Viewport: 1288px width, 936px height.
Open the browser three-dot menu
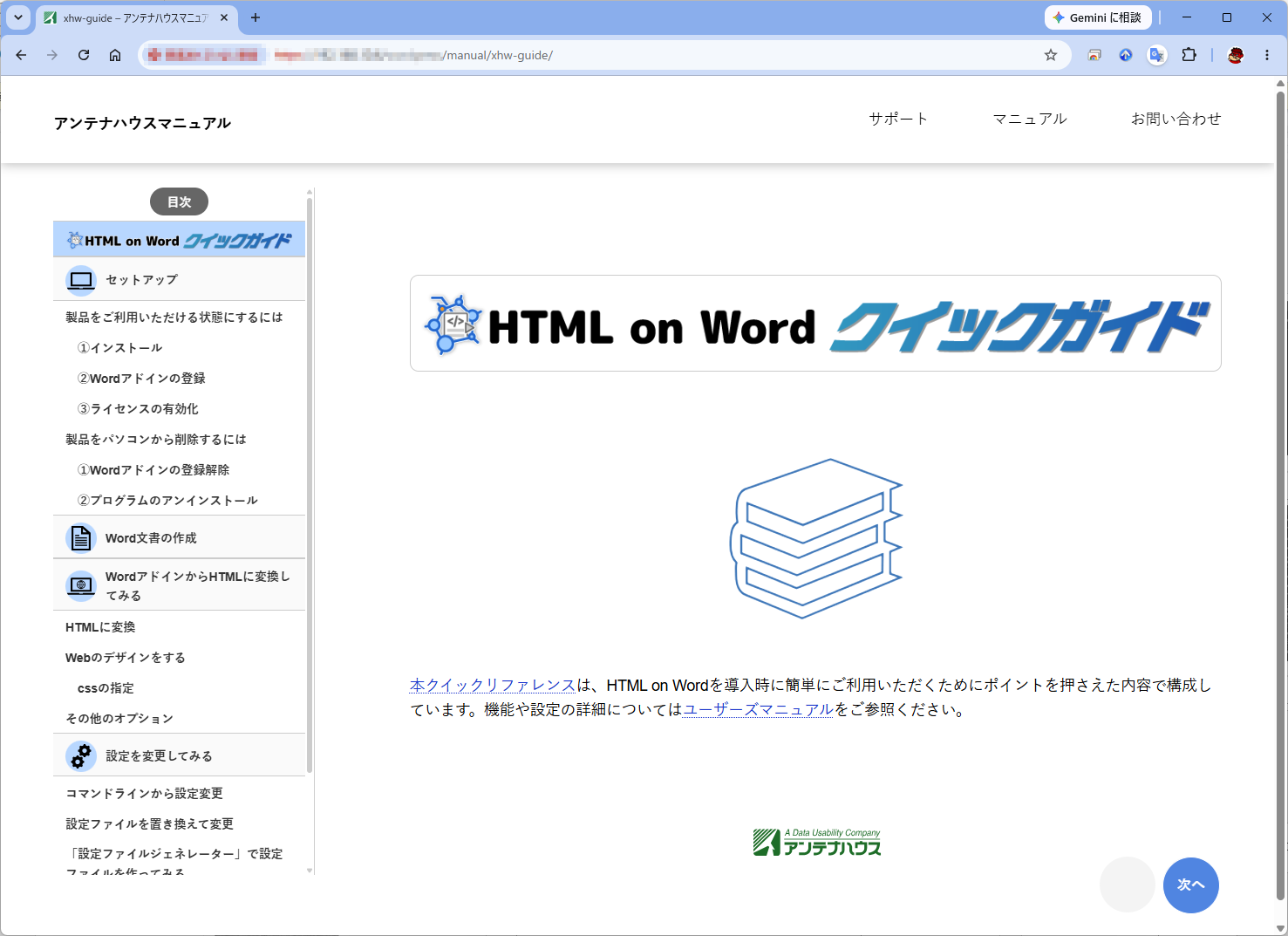click(x=1267, y=55)
